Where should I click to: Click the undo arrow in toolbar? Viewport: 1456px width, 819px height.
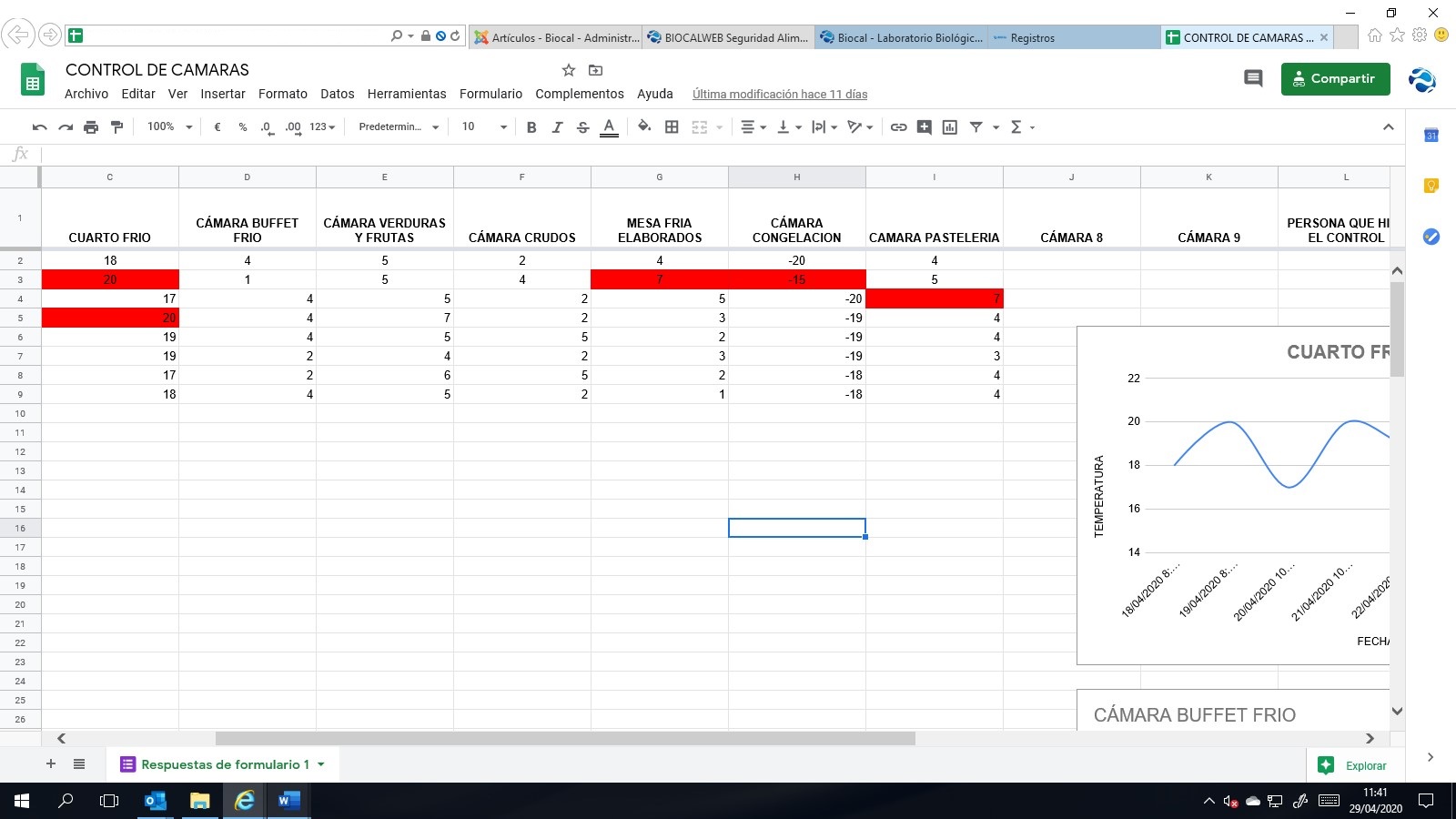click(x=39, y=127)
